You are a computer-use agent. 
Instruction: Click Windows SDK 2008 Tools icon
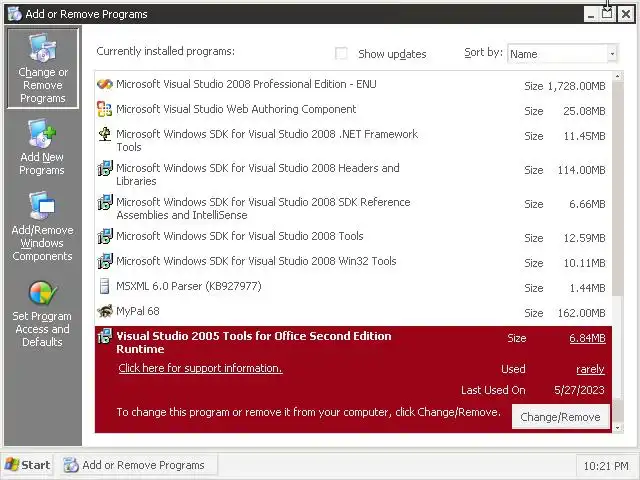pyautogui.click(x=105, y=236)
